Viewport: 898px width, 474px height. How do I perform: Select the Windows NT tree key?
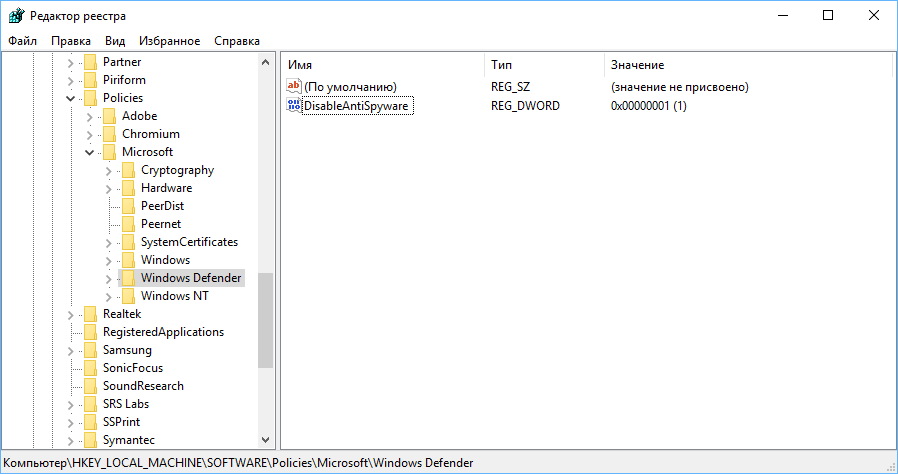point(174,296)
